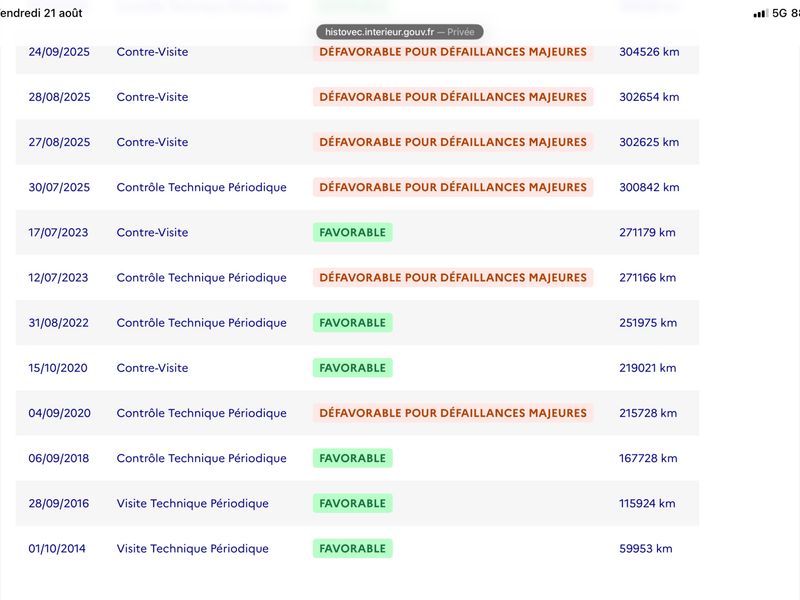The height and width of the screenshot is (600, 800).
Task: Click the Favorable badge for 31/08/2022
Action: (353, 322)
